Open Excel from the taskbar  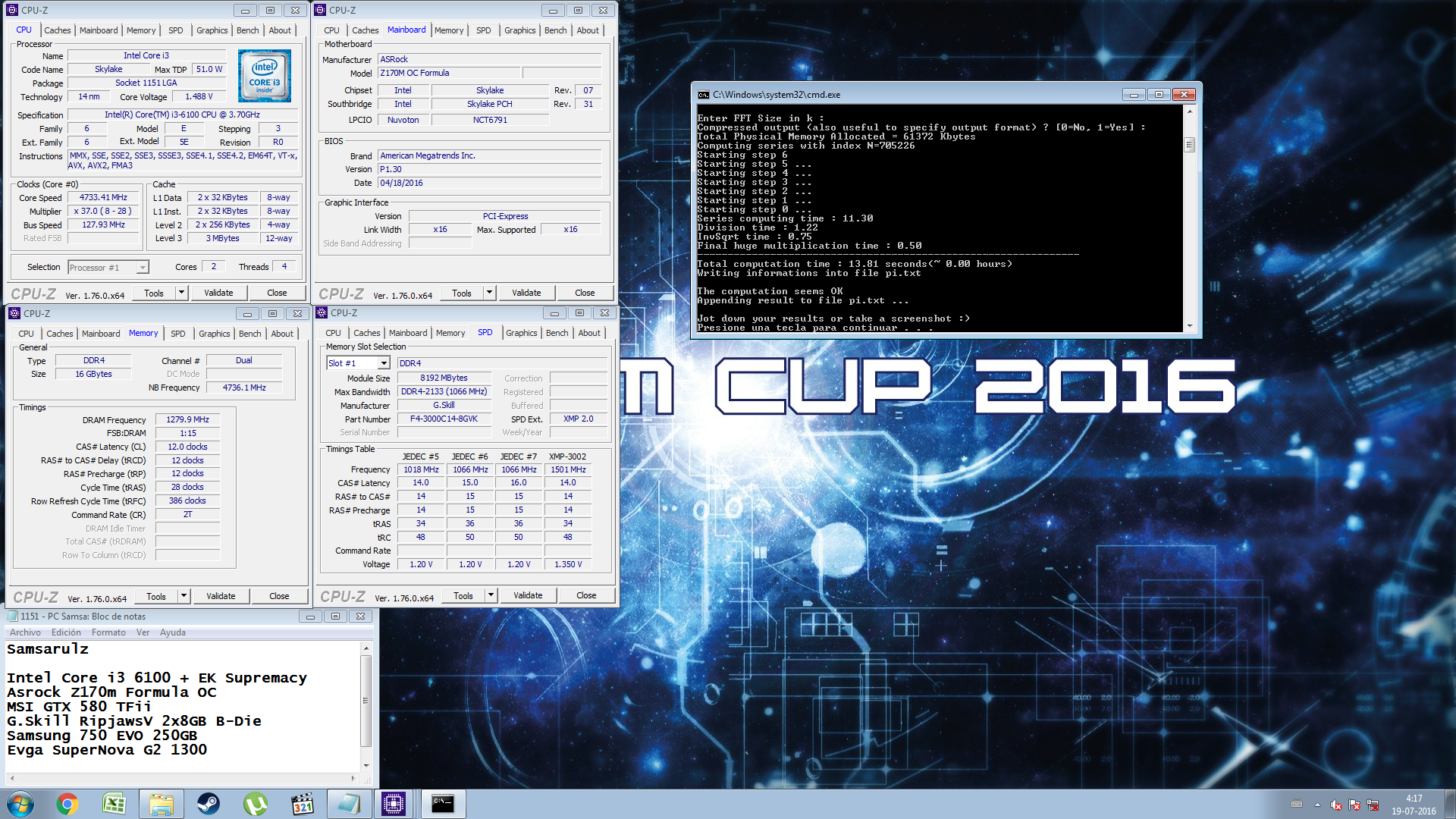[115, 804]
